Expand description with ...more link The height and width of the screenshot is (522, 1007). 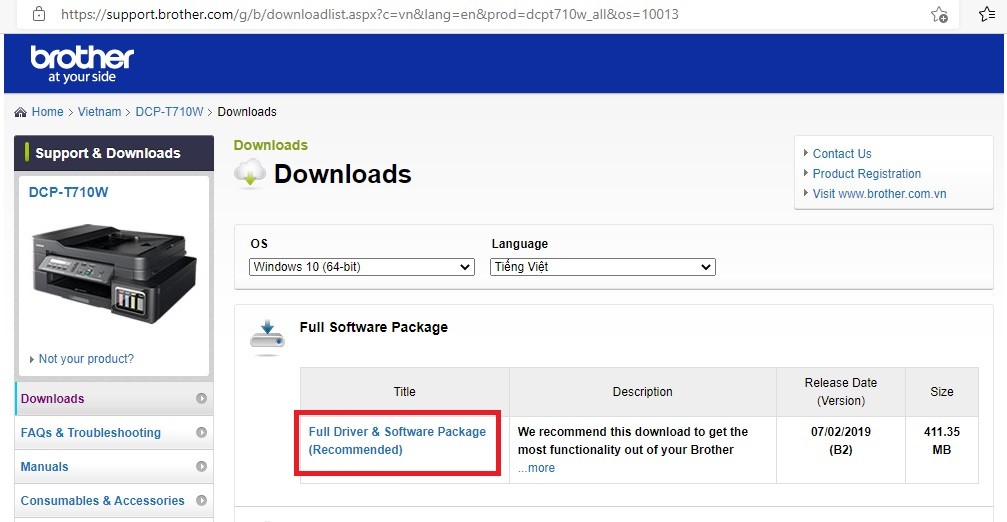(536, 468)
